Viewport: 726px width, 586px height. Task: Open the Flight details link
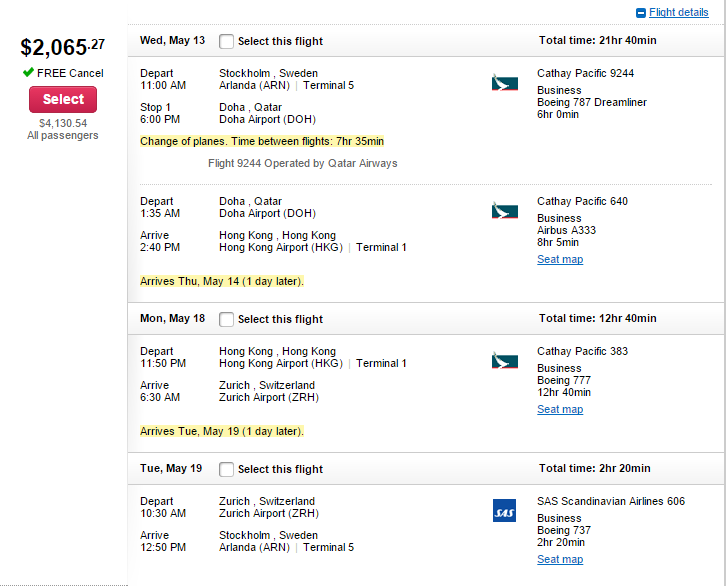pyautogui.click(x=678, y=13)
